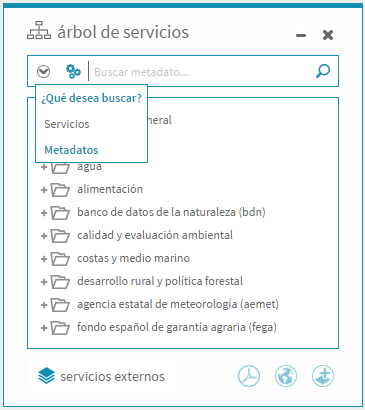Screen dimensions: 365x410
Task: Select Servicios in the search menu
Action: [67, 124]
